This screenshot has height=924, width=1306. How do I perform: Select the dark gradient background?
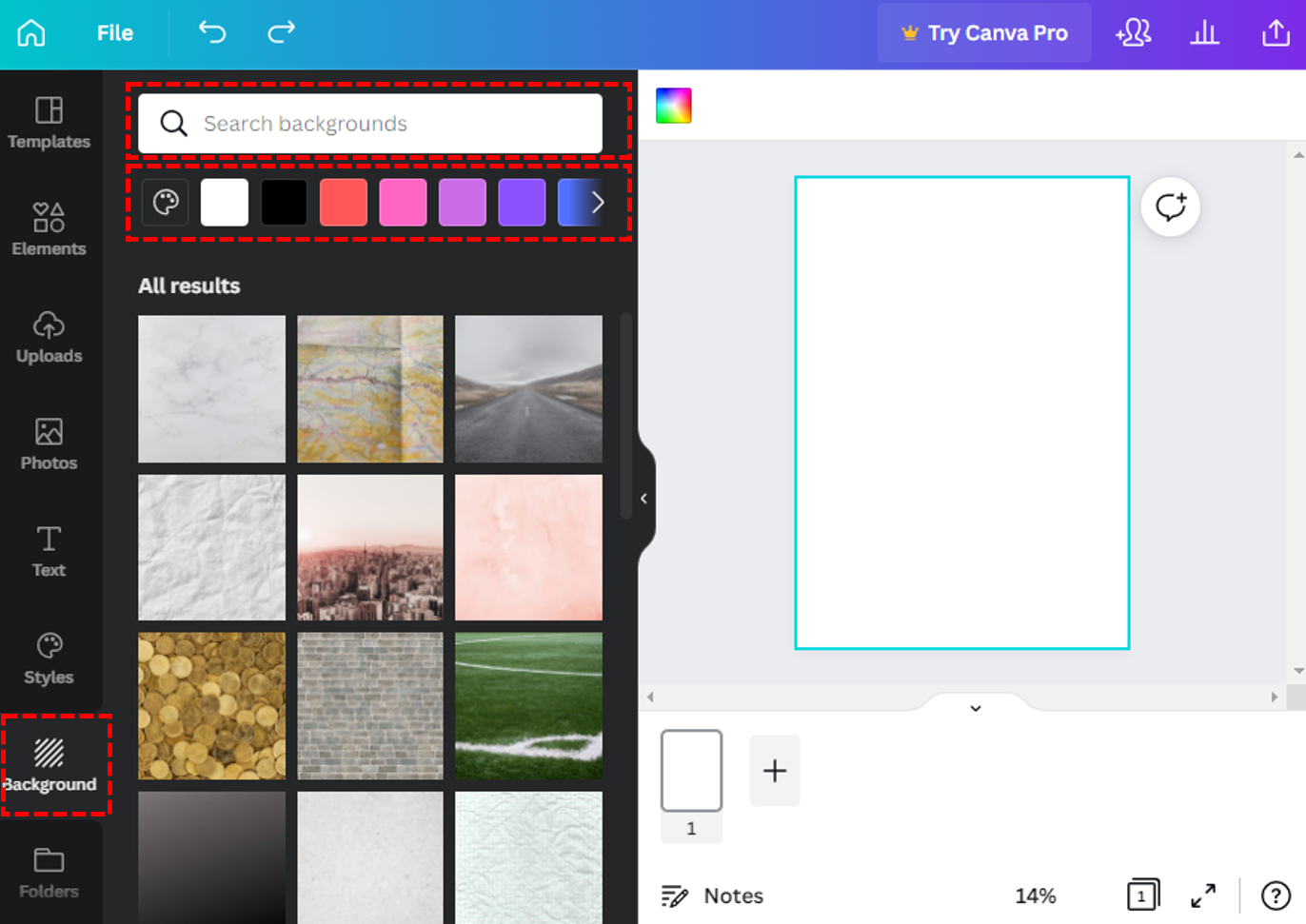click(x=211, y=857)
